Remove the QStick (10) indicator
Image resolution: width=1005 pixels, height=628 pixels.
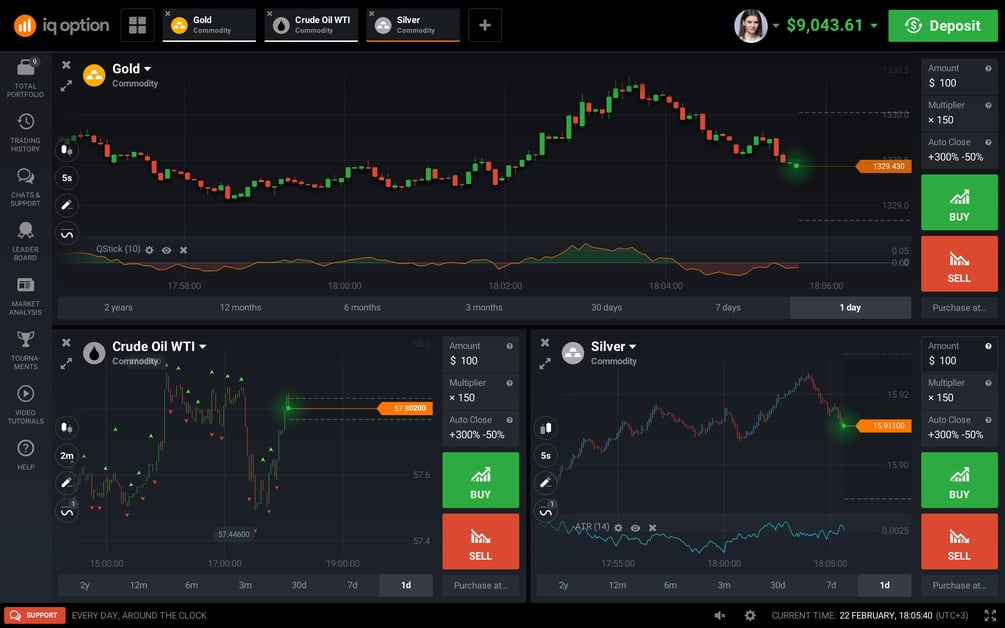point(183,250)
